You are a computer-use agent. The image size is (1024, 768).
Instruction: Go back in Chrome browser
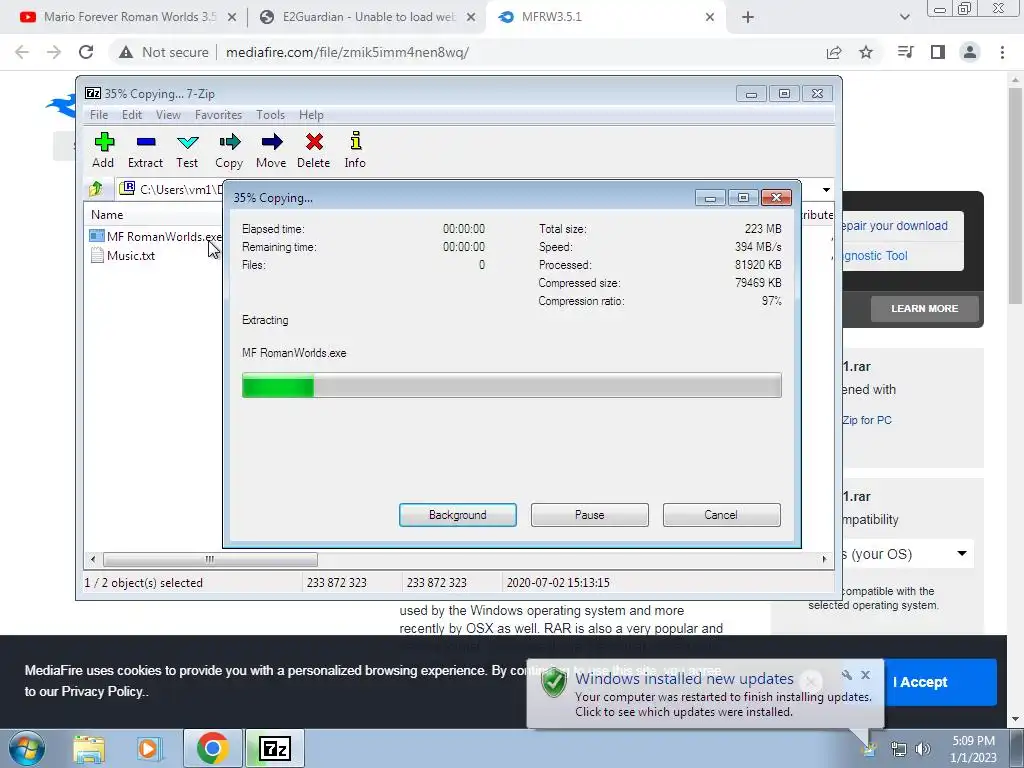22,52
